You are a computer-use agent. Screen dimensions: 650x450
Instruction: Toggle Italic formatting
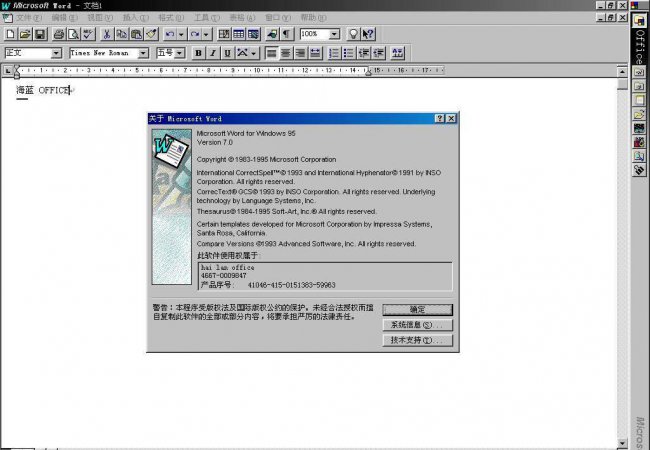213,53
